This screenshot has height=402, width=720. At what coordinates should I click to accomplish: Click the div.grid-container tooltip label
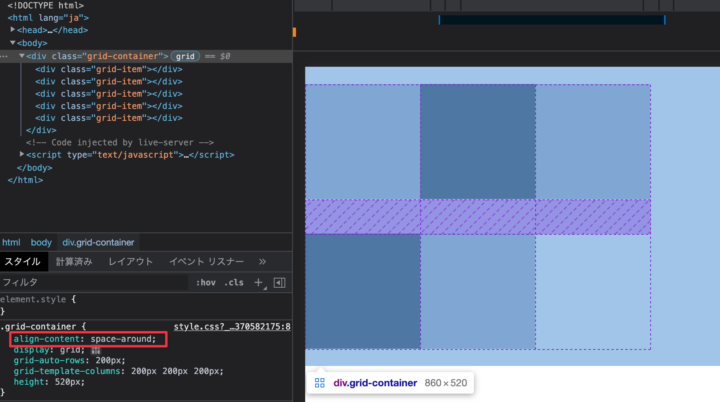click(x=375, y=383)
